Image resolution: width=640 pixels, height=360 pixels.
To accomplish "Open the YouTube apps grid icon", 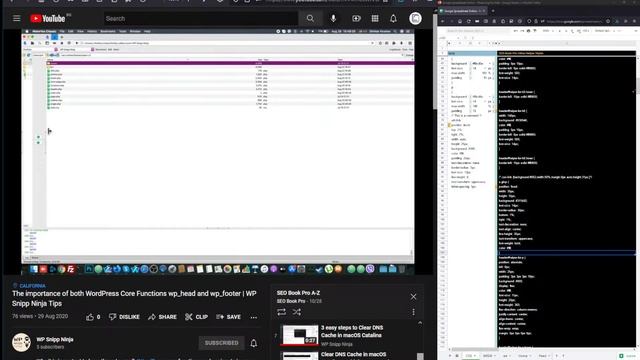I will tap(375, 18).
